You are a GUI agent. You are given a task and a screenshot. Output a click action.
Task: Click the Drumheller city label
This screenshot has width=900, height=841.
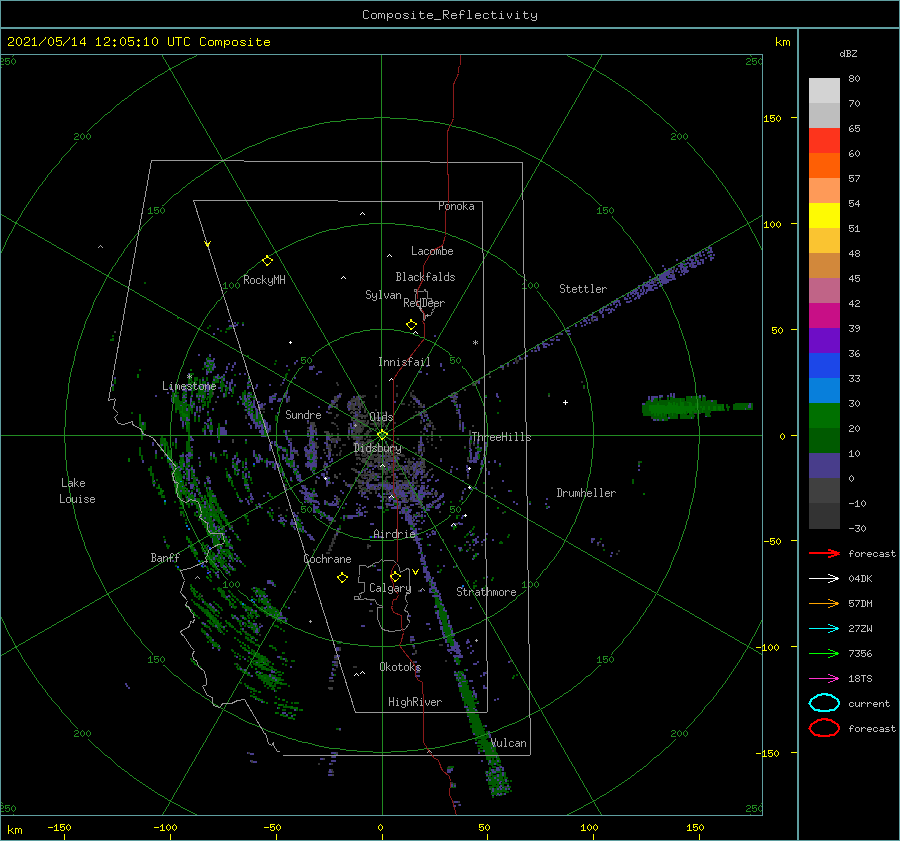(x=586, y=493)
